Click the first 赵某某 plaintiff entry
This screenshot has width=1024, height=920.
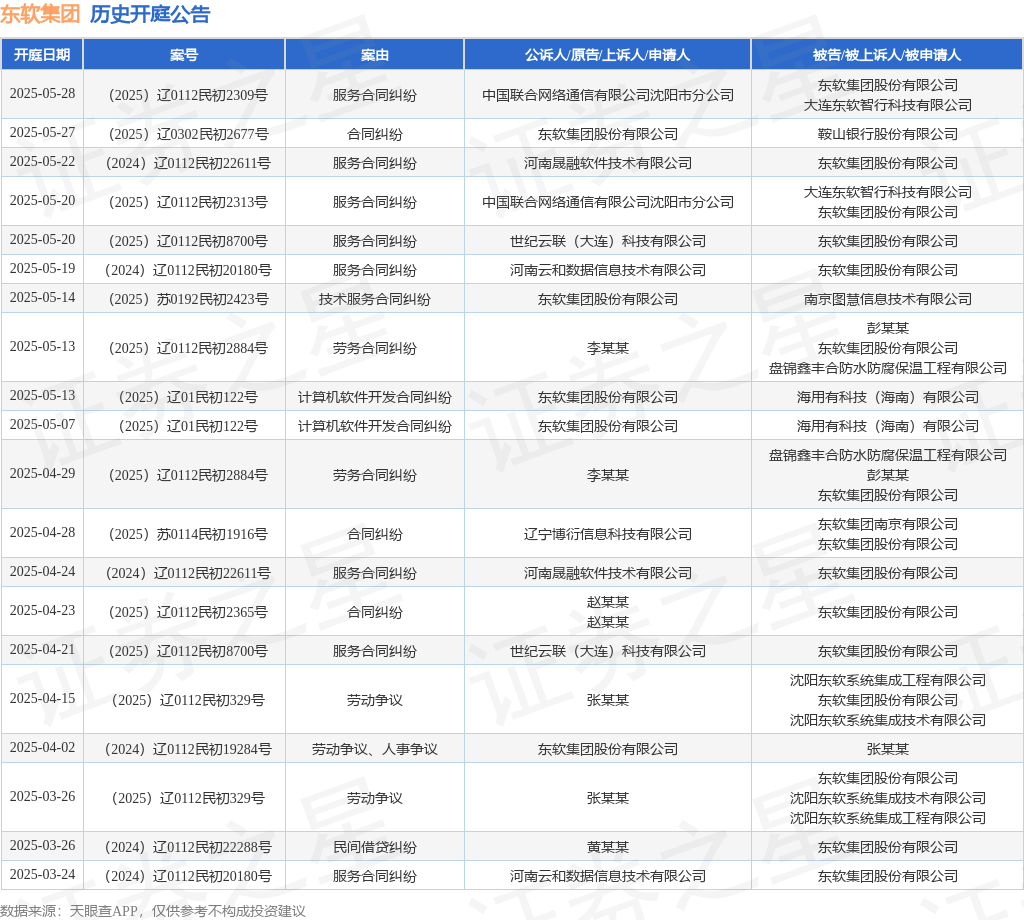click(607, 603)
